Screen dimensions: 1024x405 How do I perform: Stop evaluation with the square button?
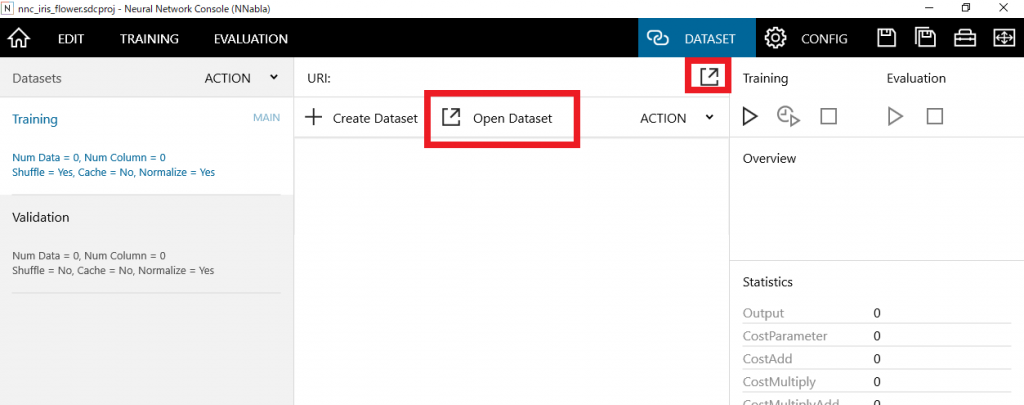click(x=934, y=117)
